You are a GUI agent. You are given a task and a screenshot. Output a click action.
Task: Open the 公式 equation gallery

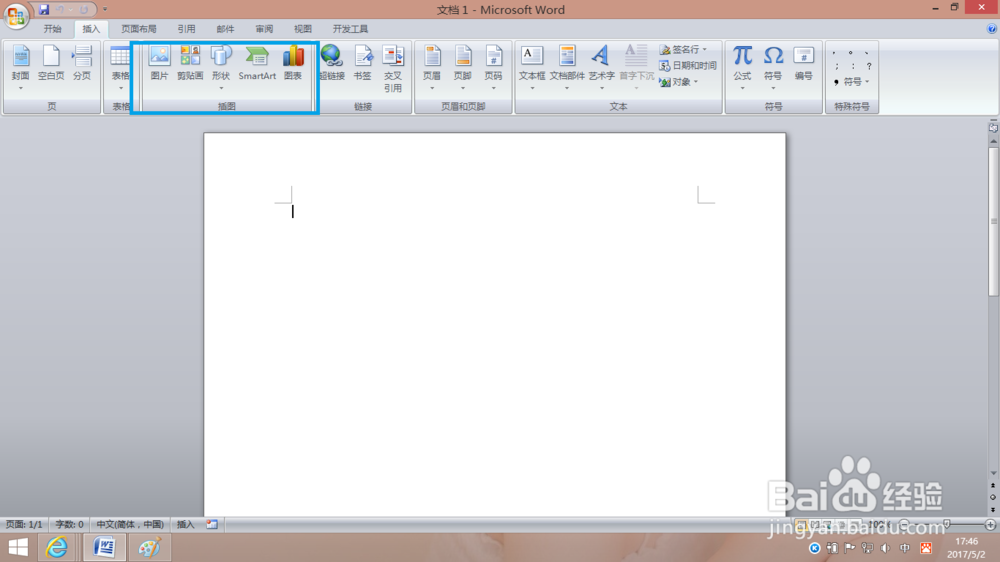[x=742, y=68]
